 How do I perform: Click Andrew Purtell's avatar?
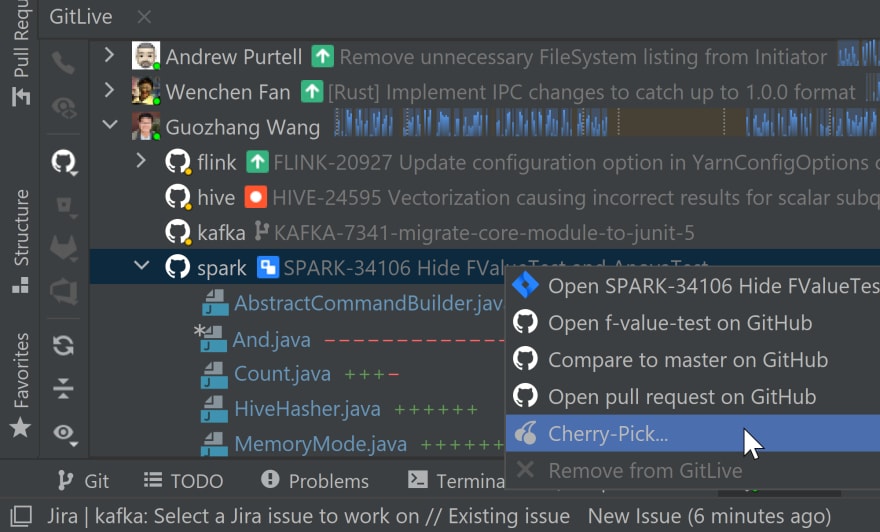click(x=146, y=56)
